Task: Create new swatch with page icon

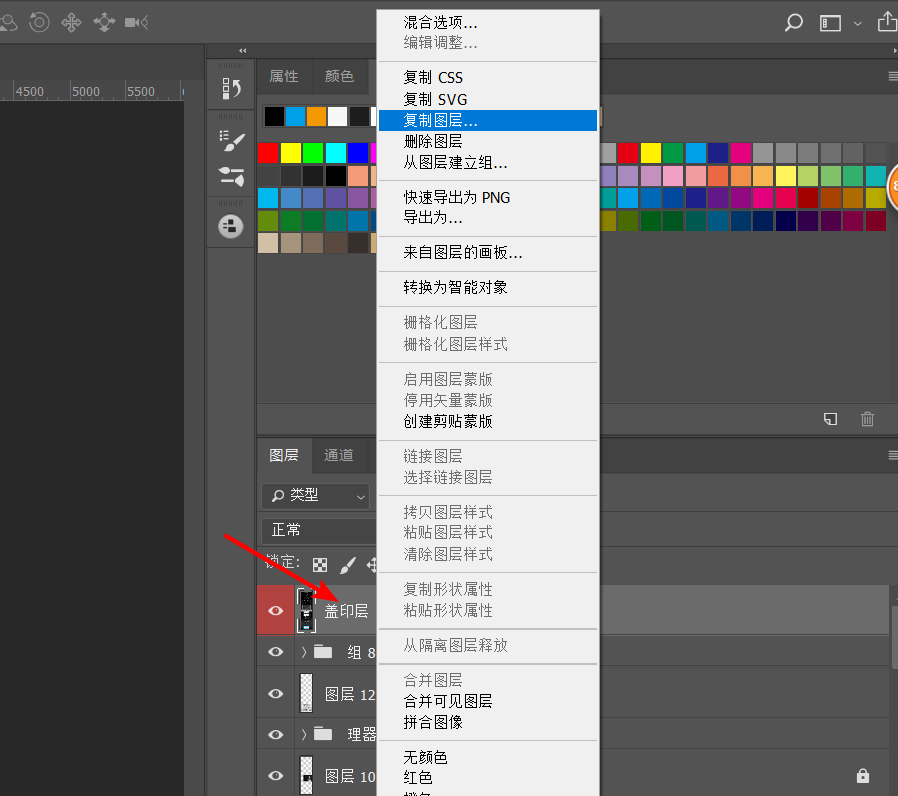Action: point(830,419)
